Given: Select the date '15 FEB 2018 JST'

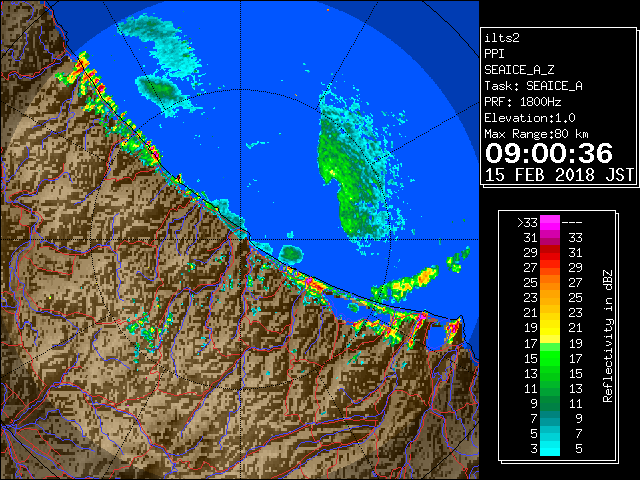Looking at the screenshot, I should tap(559, 175).
